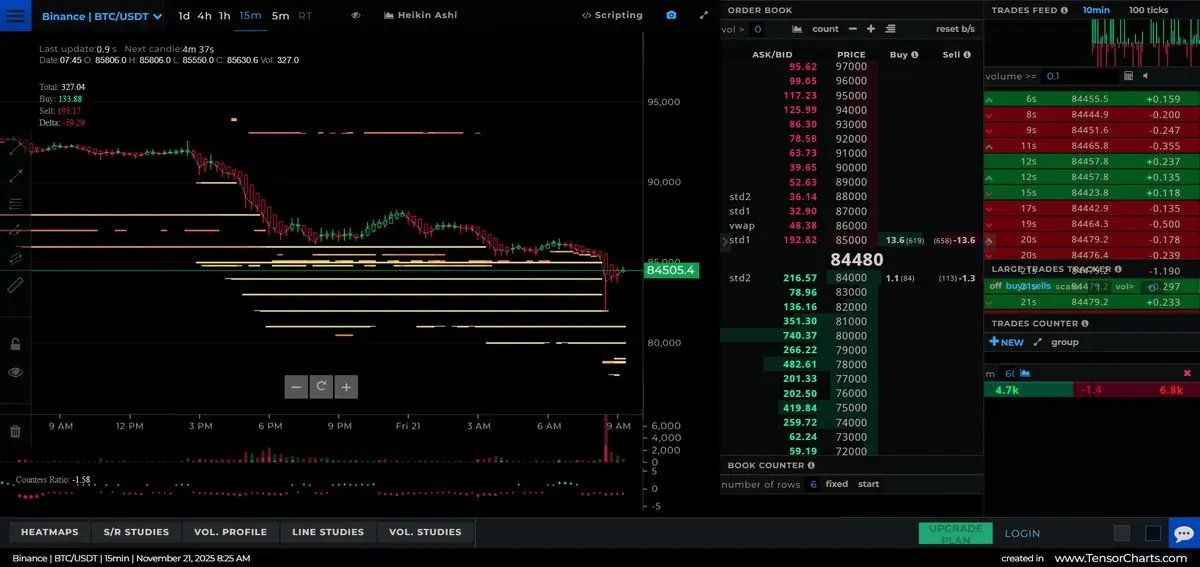Expand trades counter with arrows icon
The height and width of the screenshot is (567, 1200).
(1037, 342)
